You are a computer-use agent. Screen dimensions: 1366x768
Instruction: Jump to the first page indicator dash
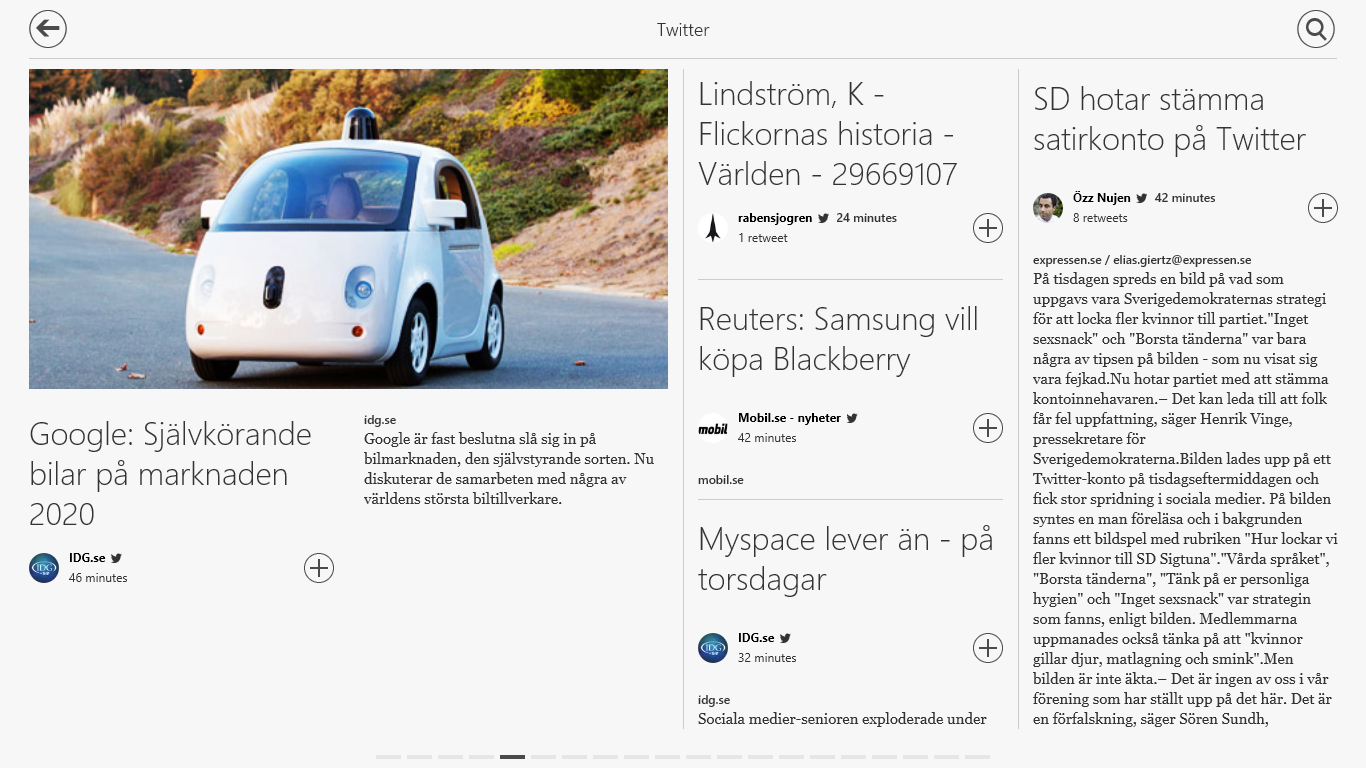click(388, 757)
